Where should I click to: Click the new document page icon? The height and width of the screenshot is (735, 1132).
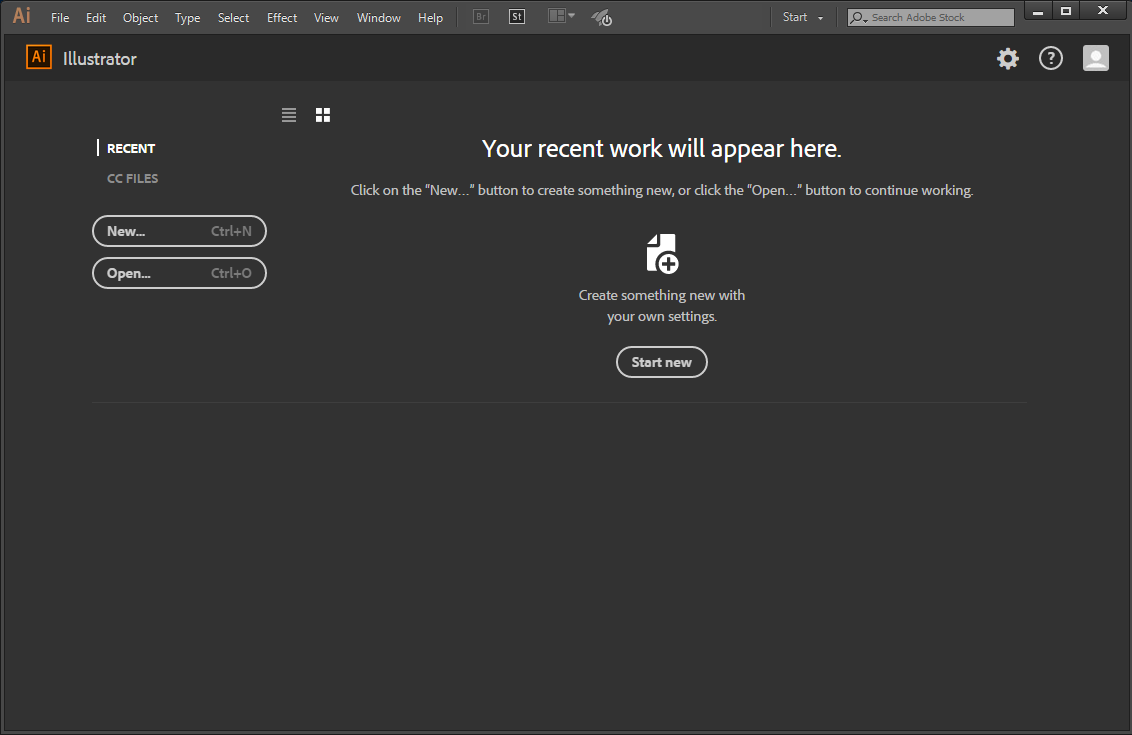(662, 253)
